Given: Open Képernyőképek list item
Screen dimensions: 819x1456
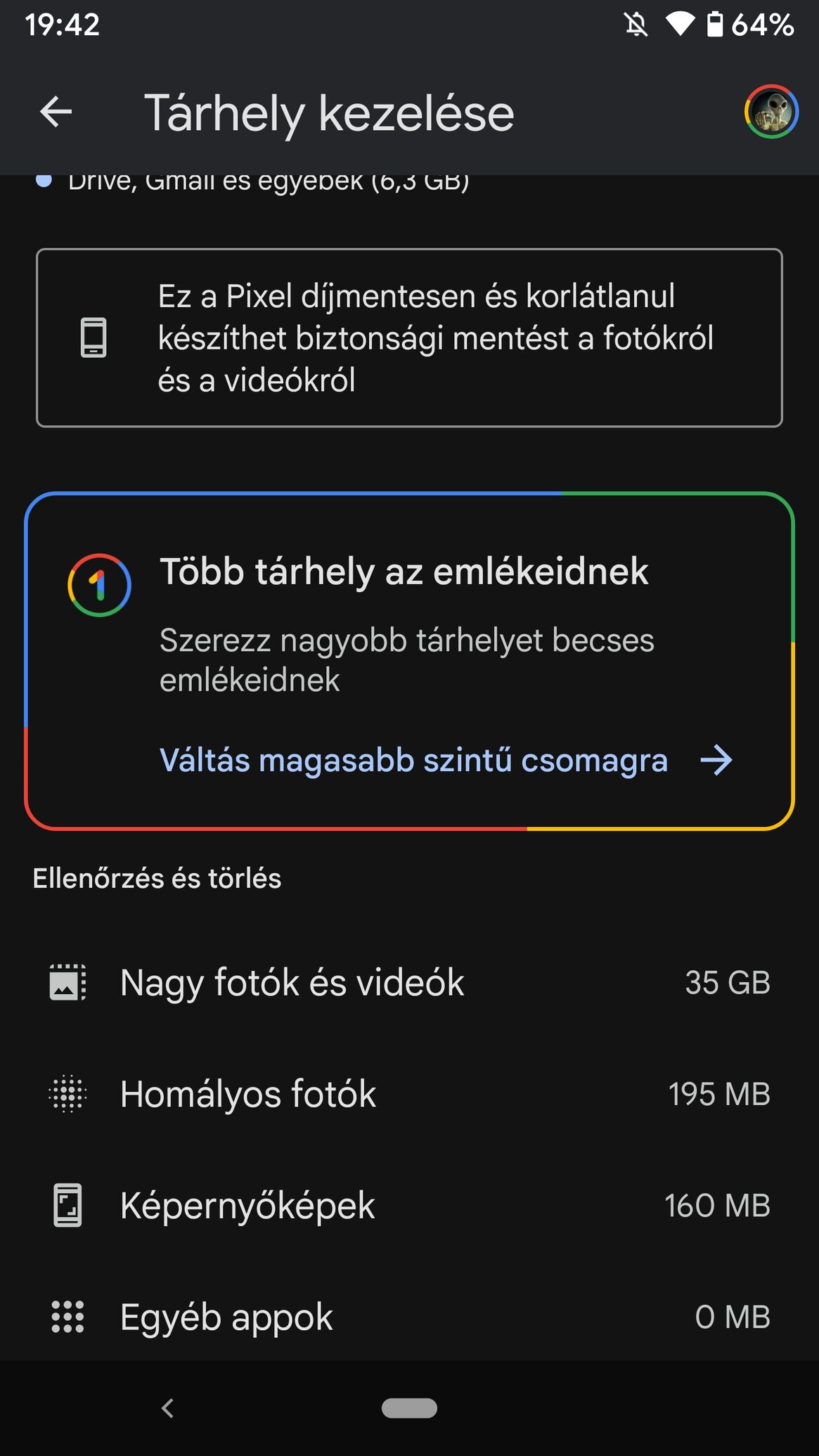Looking at the screenshot, I should (409, 1205).
